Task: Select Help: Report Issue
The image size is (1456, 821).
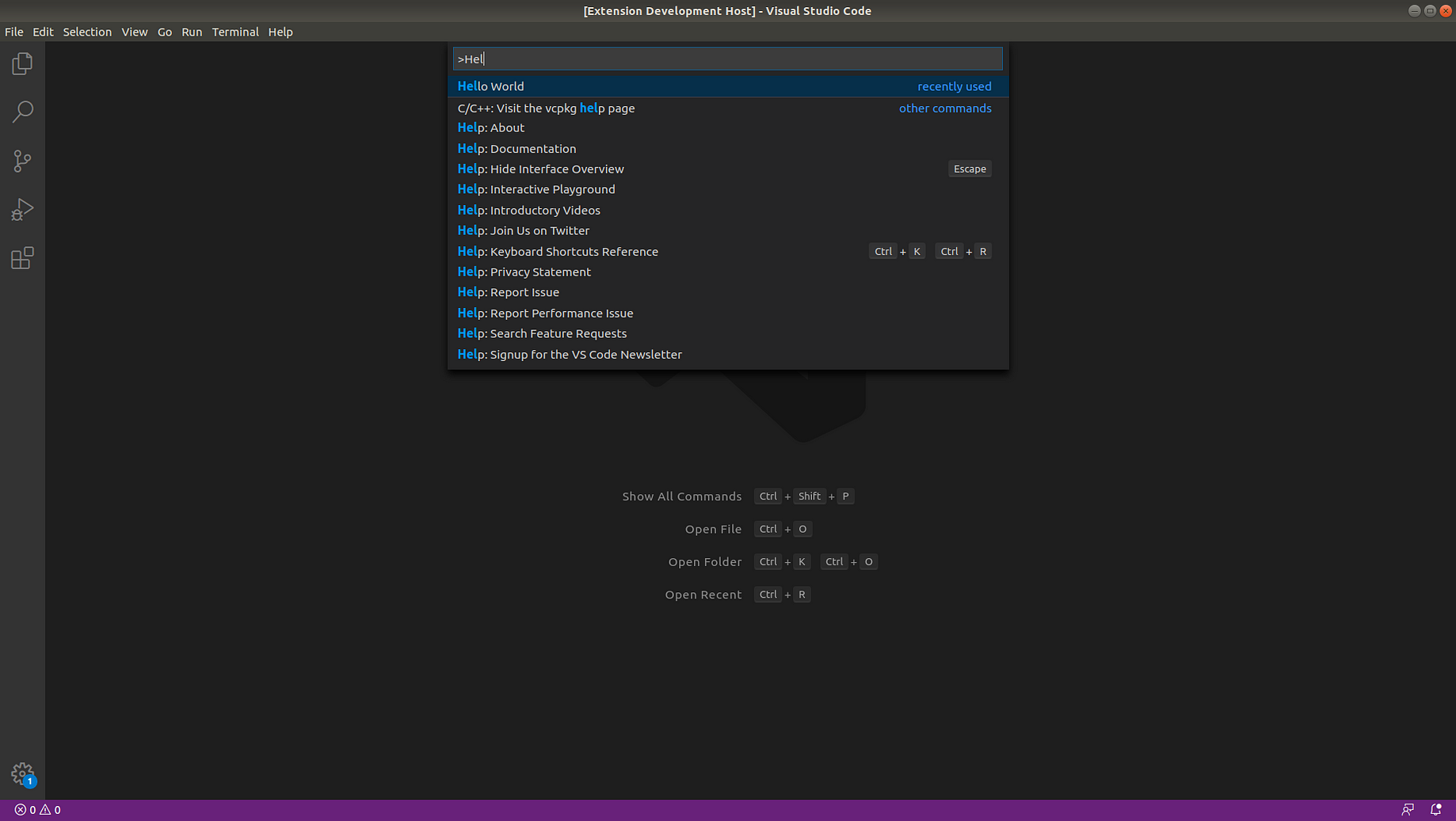Action: [x=728, y=292]
